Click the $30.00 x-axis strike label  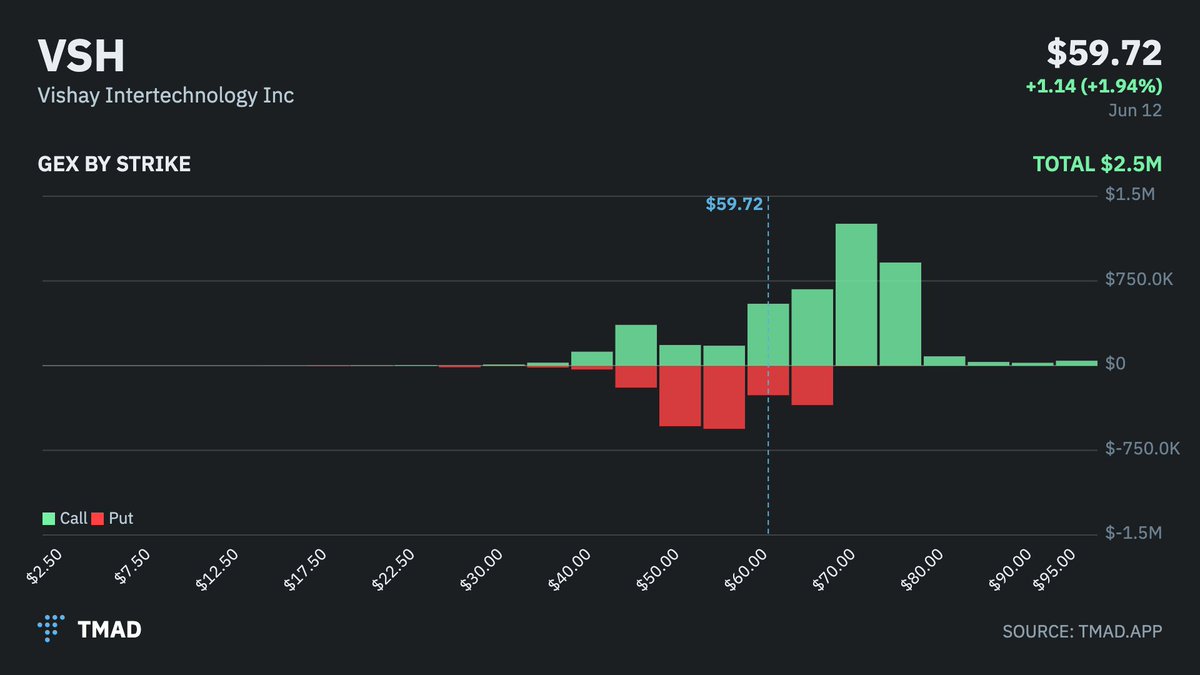(482, 569)
